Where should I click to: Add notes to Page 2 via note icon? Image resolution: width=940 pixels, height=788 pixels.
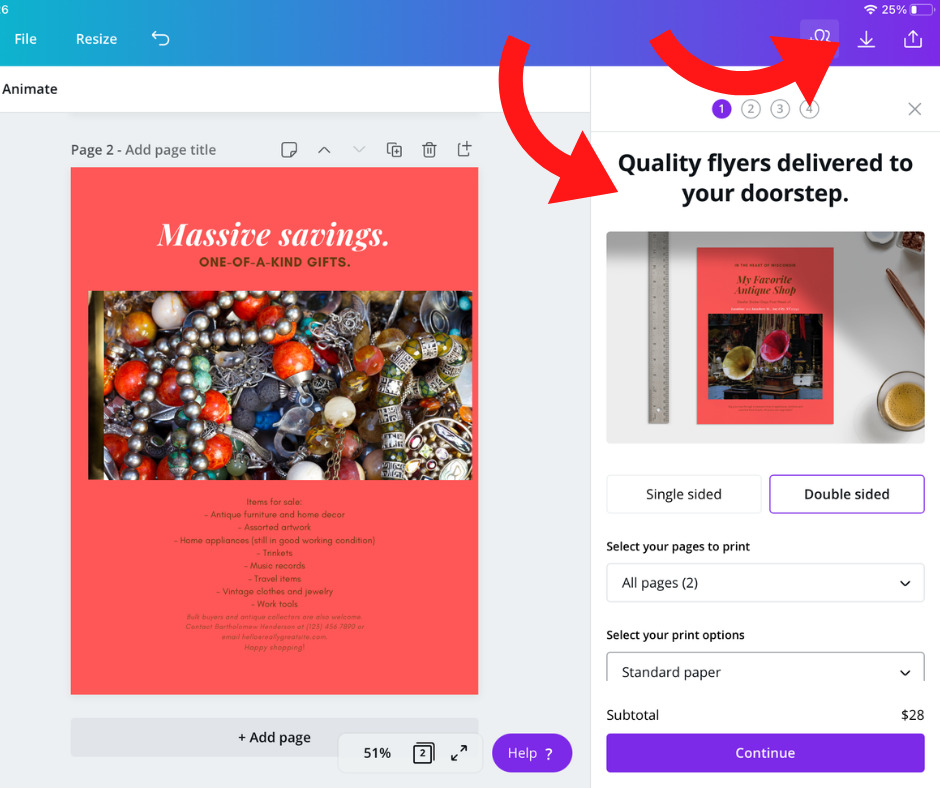(289, 149)
